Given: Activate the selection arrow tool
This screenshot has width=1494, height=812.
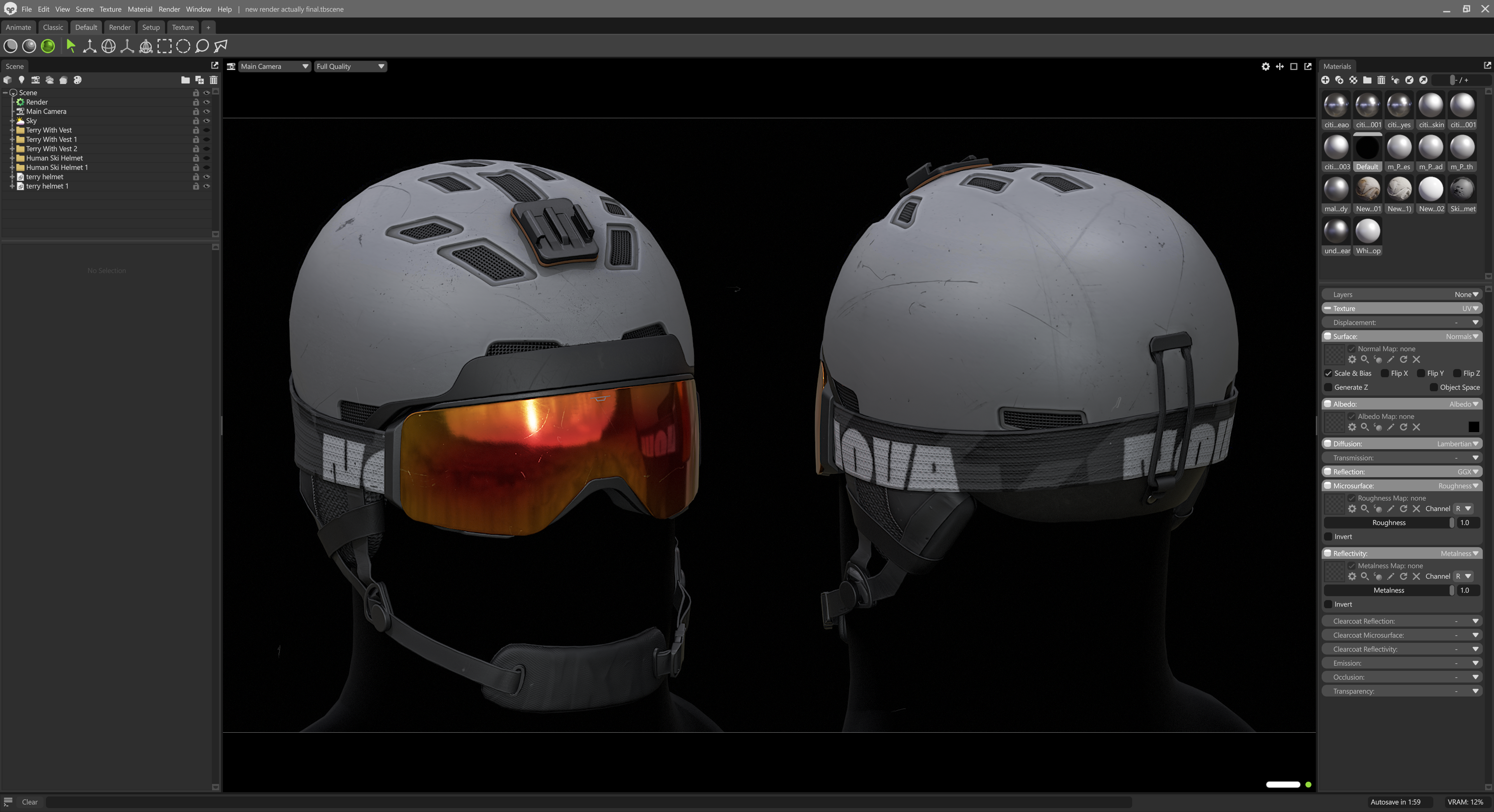Looking at the screenshot, I should (x=71, y=46).
